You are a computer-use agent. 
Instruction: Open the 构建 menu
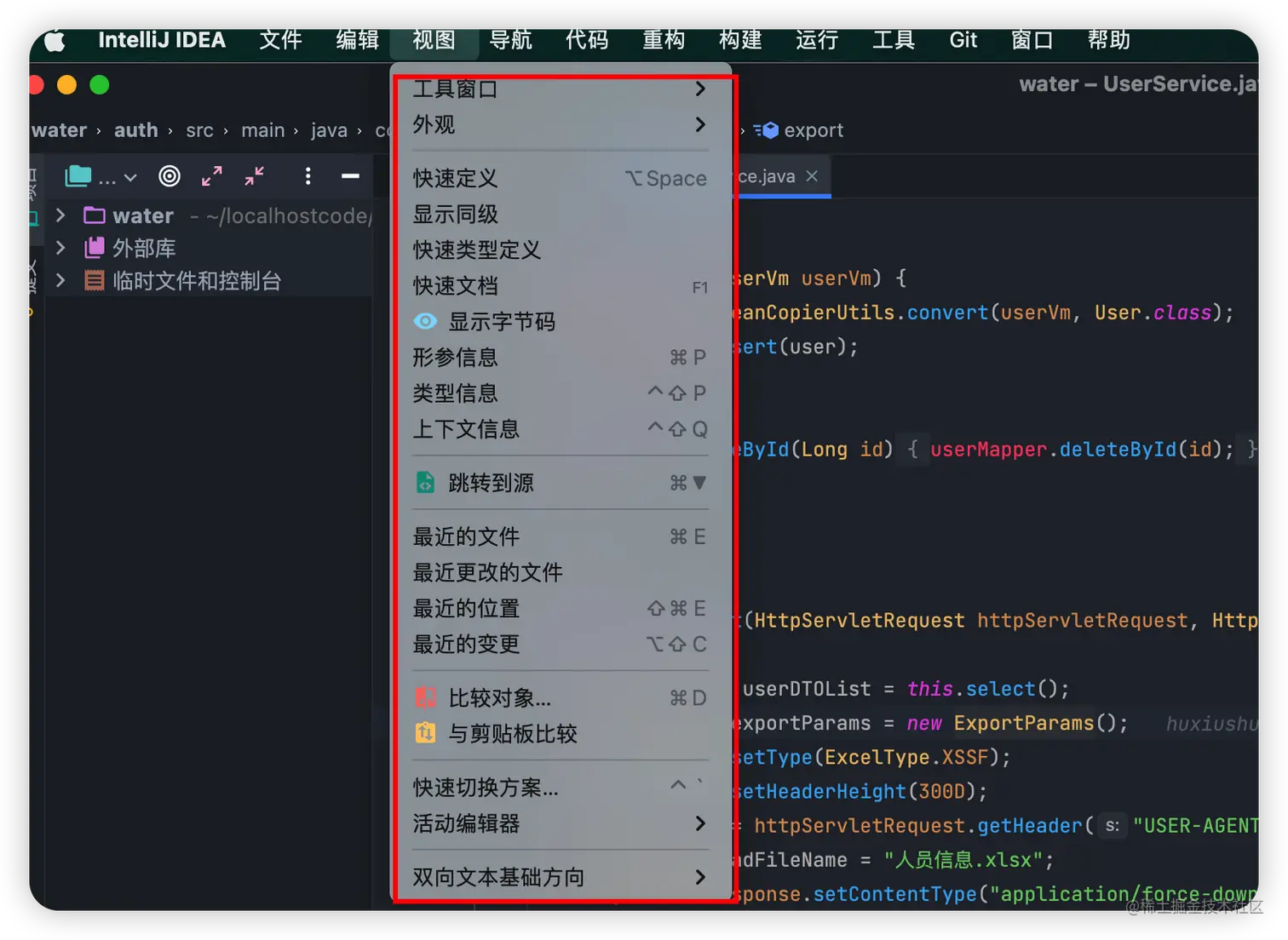pos(741,41)
